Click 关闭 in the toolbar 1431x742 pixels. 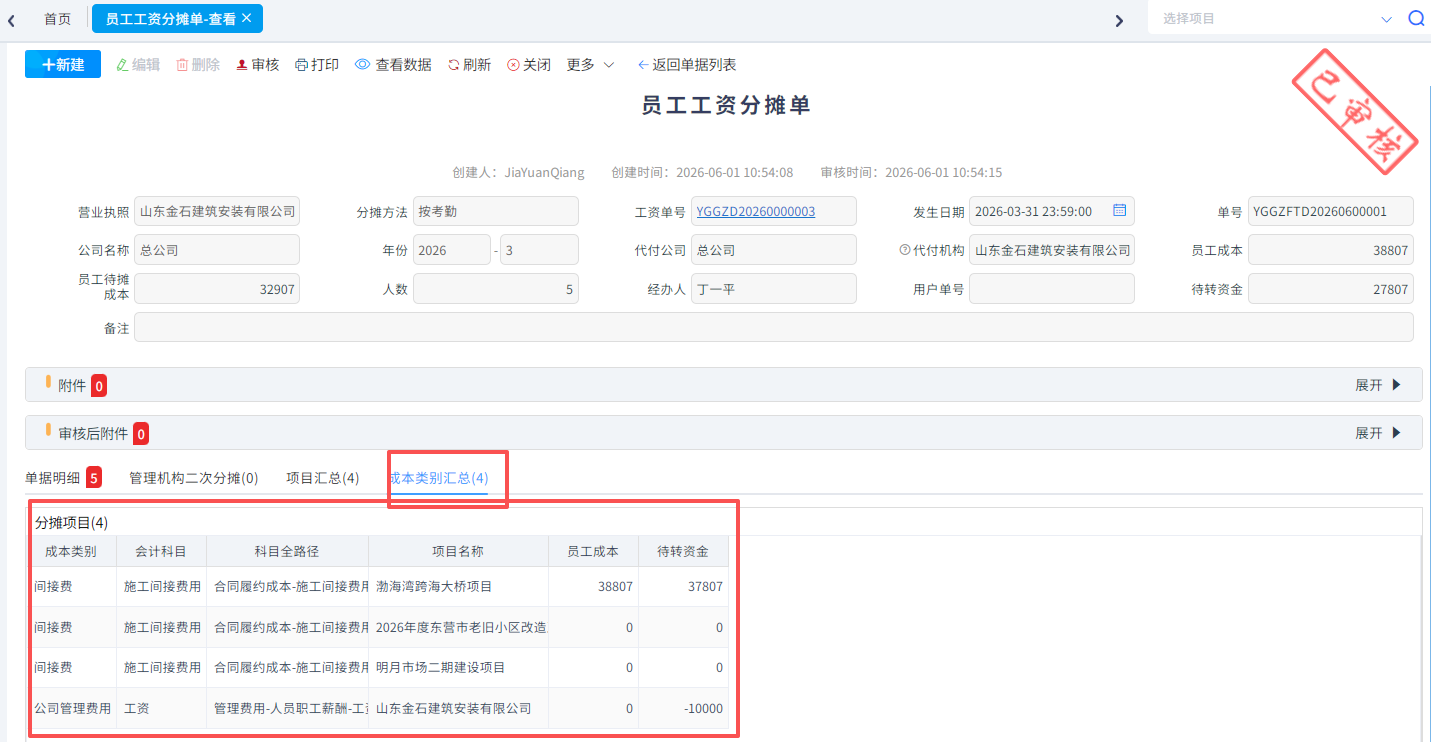pyautogui.click(x=529, y=64)
